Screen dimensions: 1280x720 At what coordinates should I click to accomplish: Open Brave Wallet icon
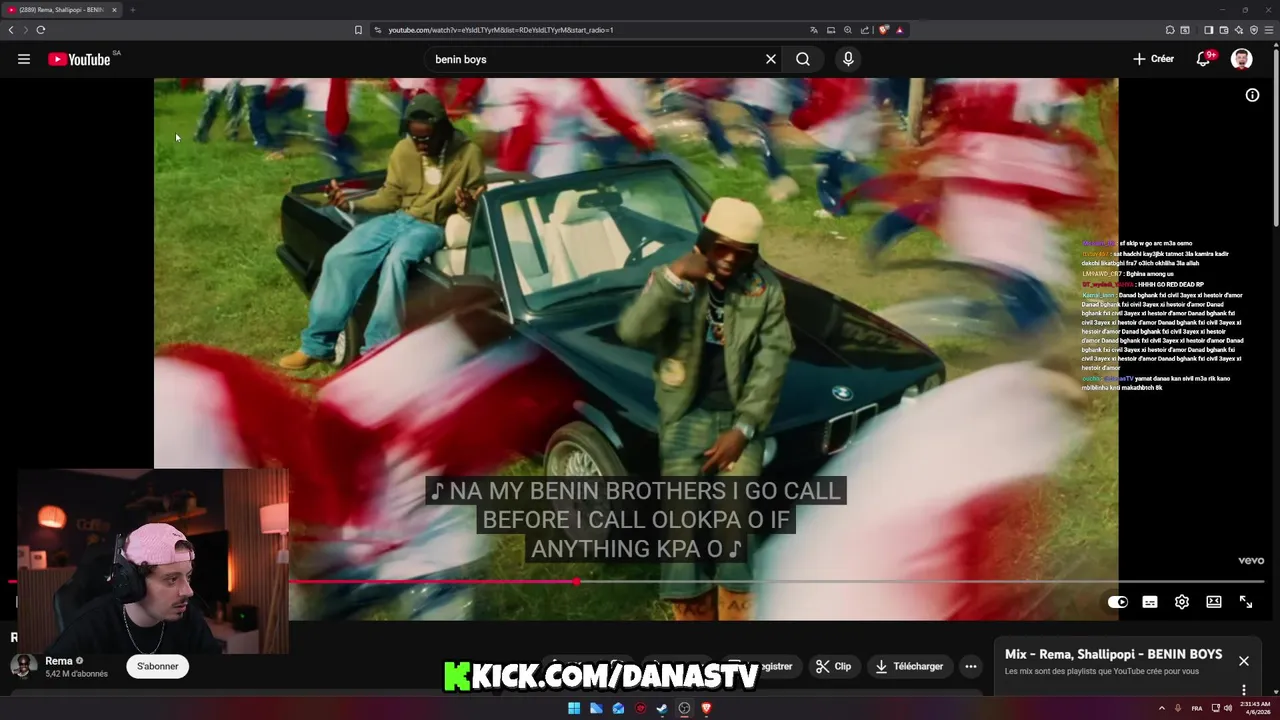coord(1223,30)
